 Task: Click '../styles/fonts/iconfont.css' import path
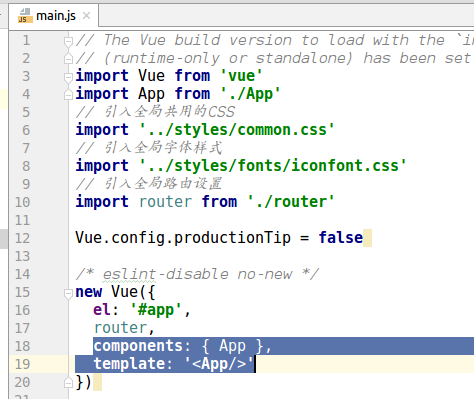pos(273,166)
